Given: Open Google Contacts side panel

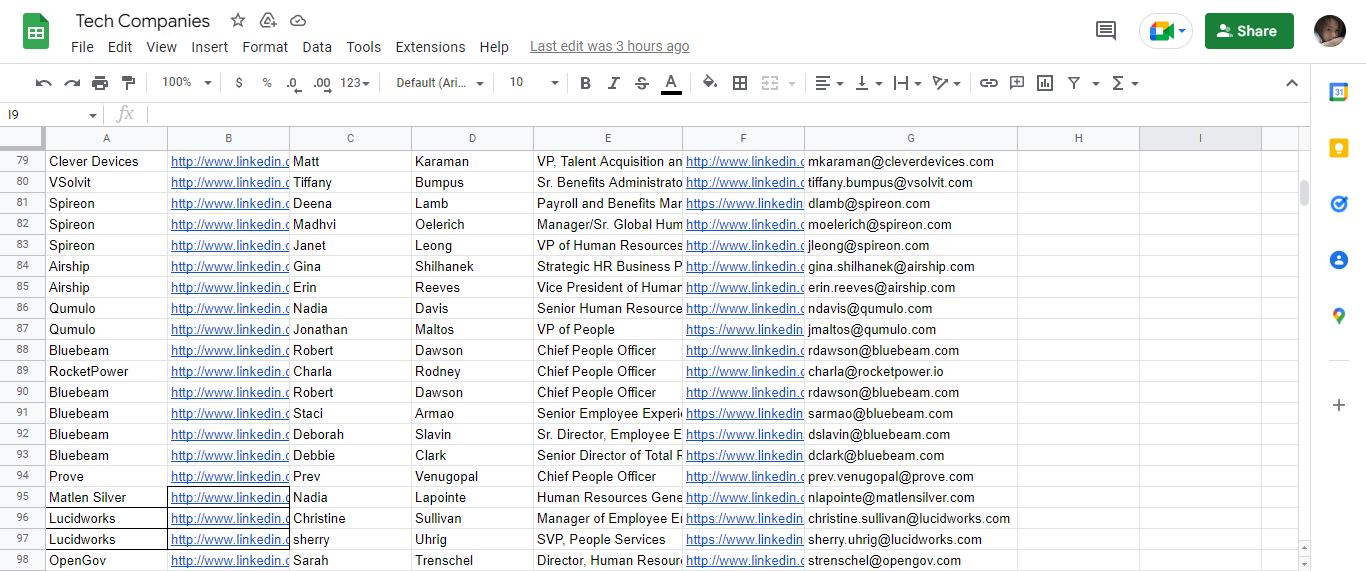Looking at the screenshot, I should [1339, 260].
